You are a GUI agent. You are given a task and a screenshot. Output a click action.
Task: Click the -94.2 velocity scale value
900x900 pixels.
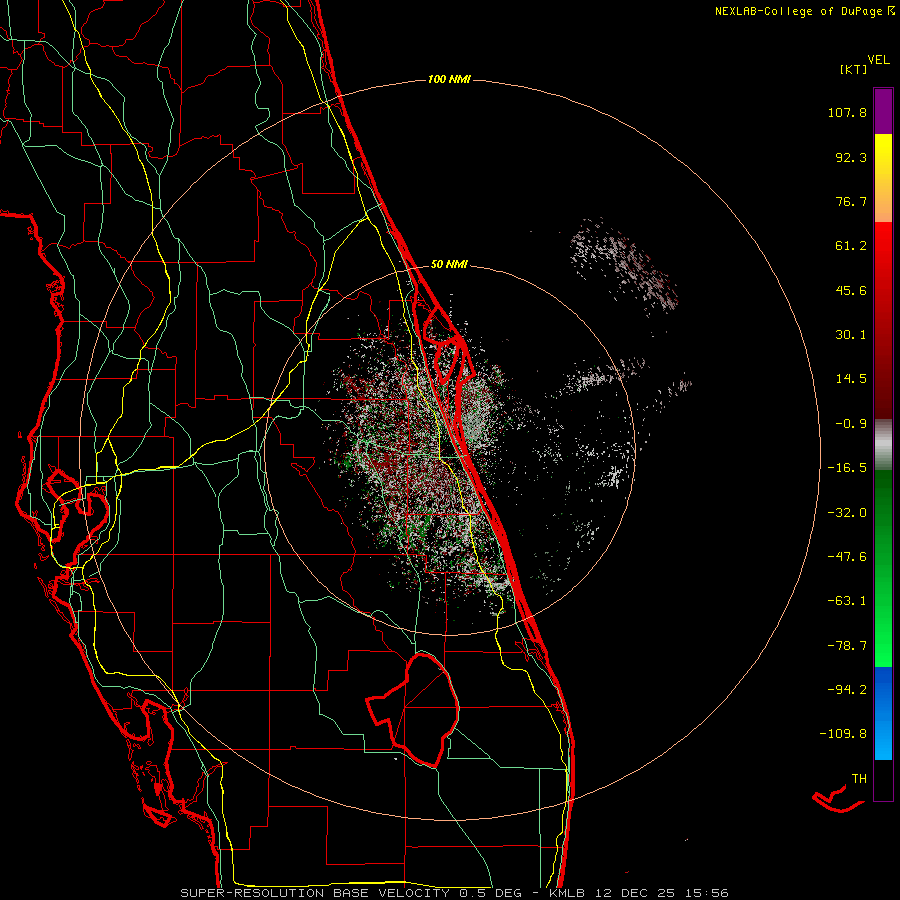pos(847,689)
